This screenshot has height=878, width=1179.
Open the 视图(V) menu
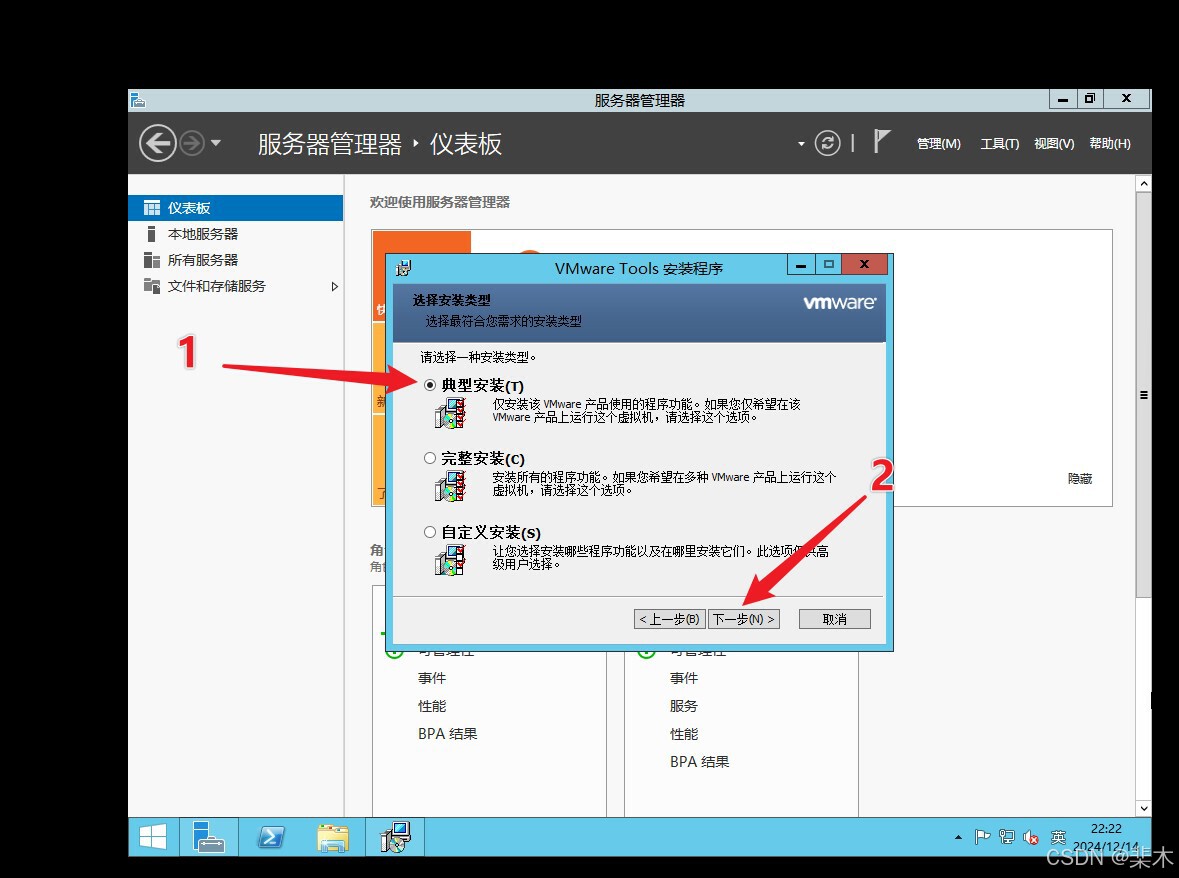(1053, 144)
